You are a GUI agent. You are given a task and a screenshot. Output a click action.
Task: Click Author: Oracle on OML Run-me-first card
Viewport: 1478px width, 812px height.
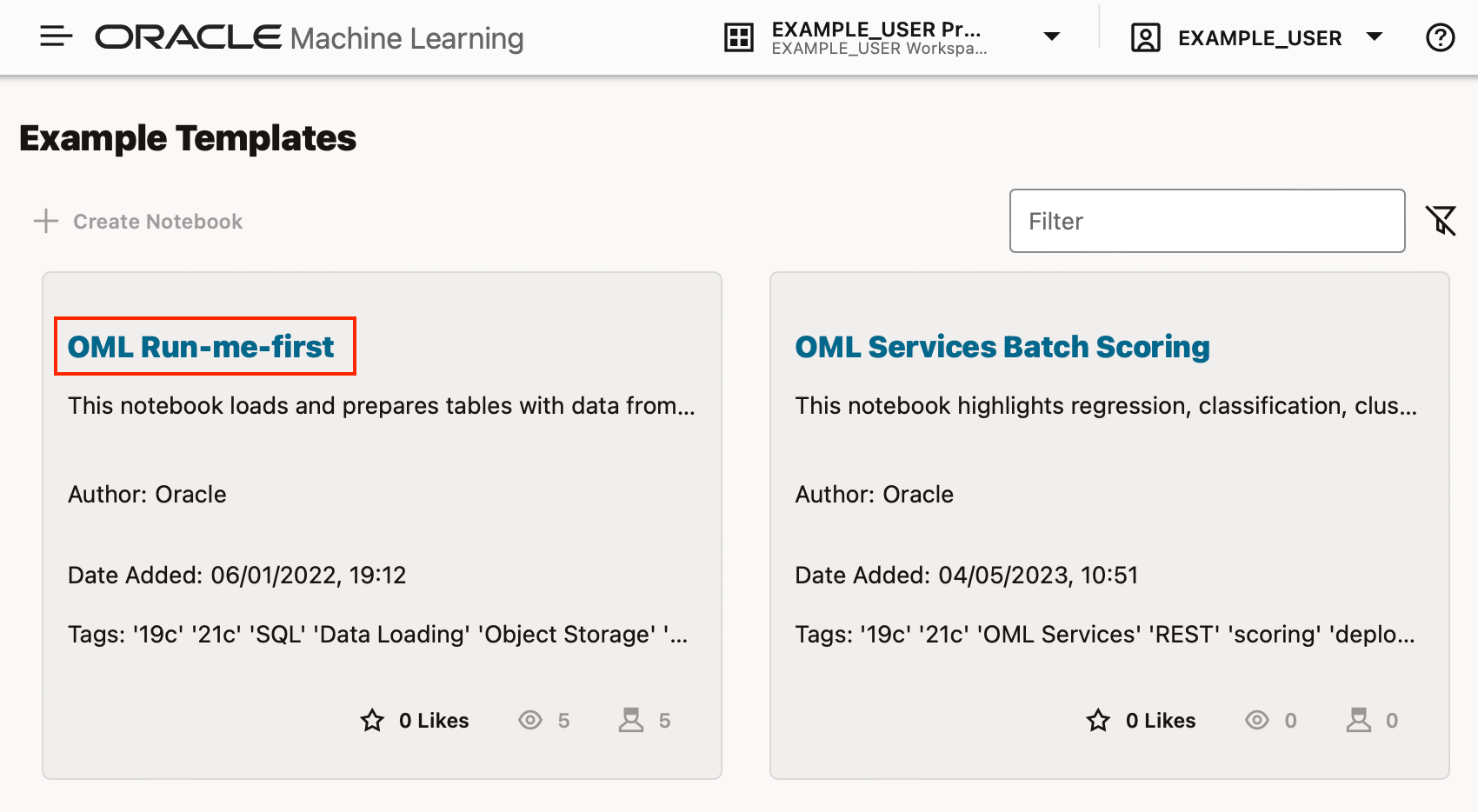point(147,495)
